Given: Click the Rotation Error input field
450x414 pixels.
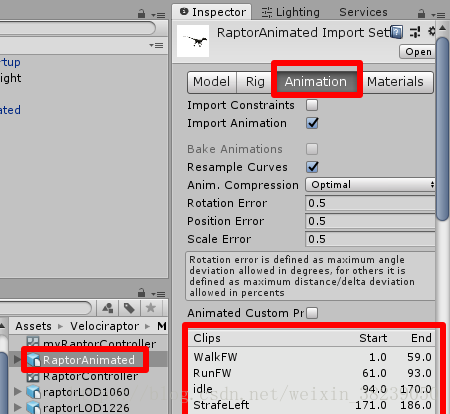Looking at the screenshot, I should [370, 203].
